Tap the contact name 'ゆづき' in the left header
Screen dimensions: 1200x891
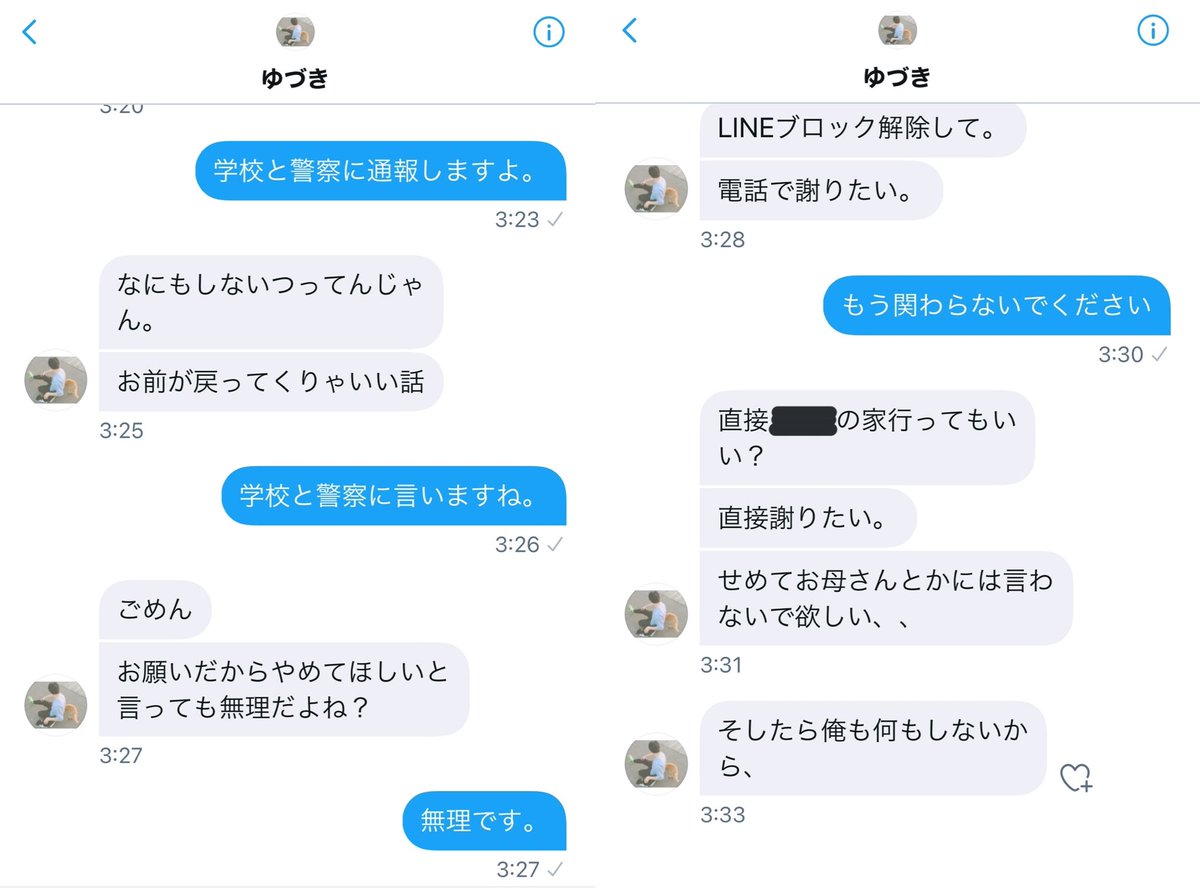(295, 78)
